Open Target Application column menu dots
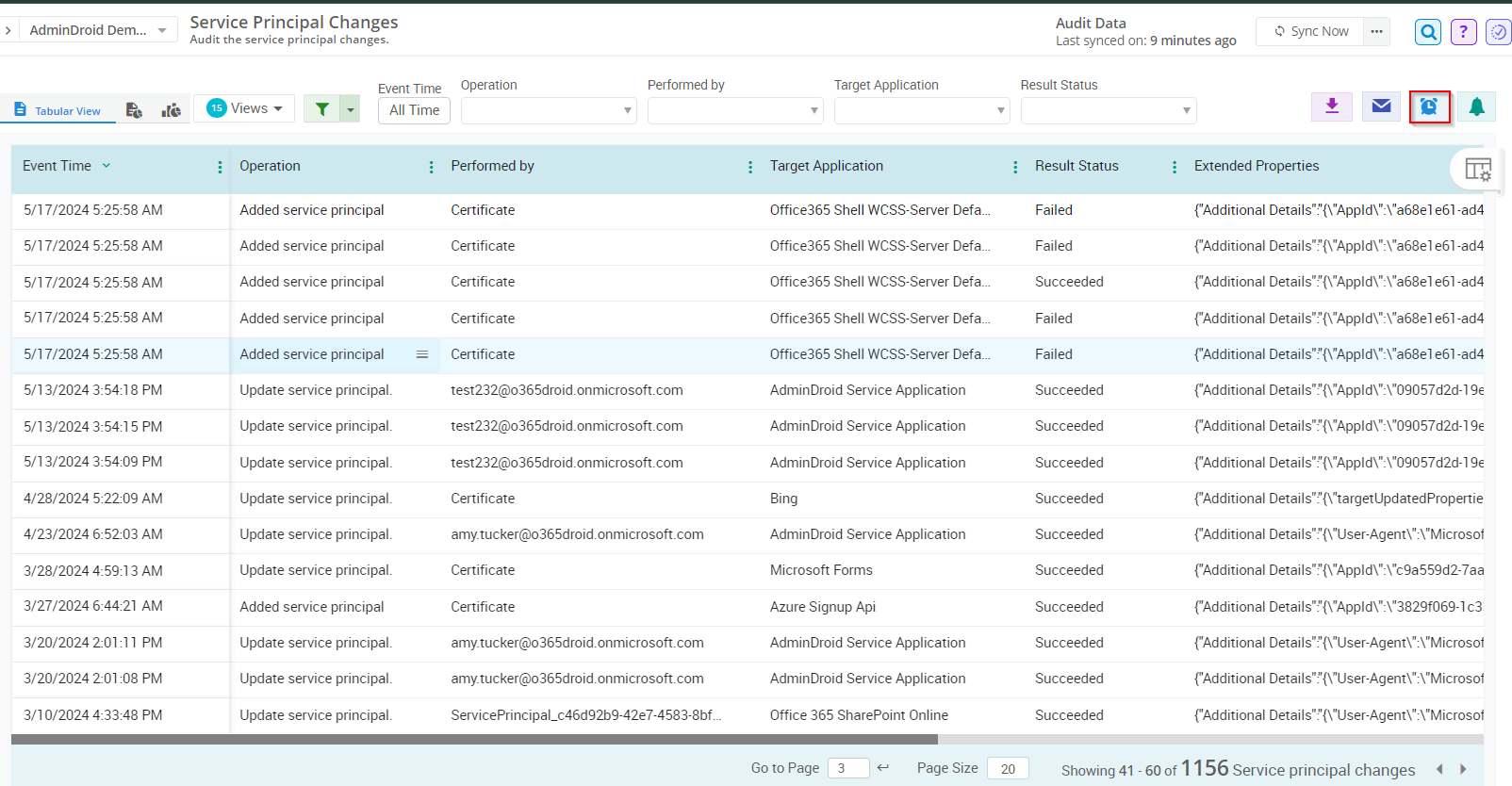Screen dimensions: 1512x786 click(1014, 167)
